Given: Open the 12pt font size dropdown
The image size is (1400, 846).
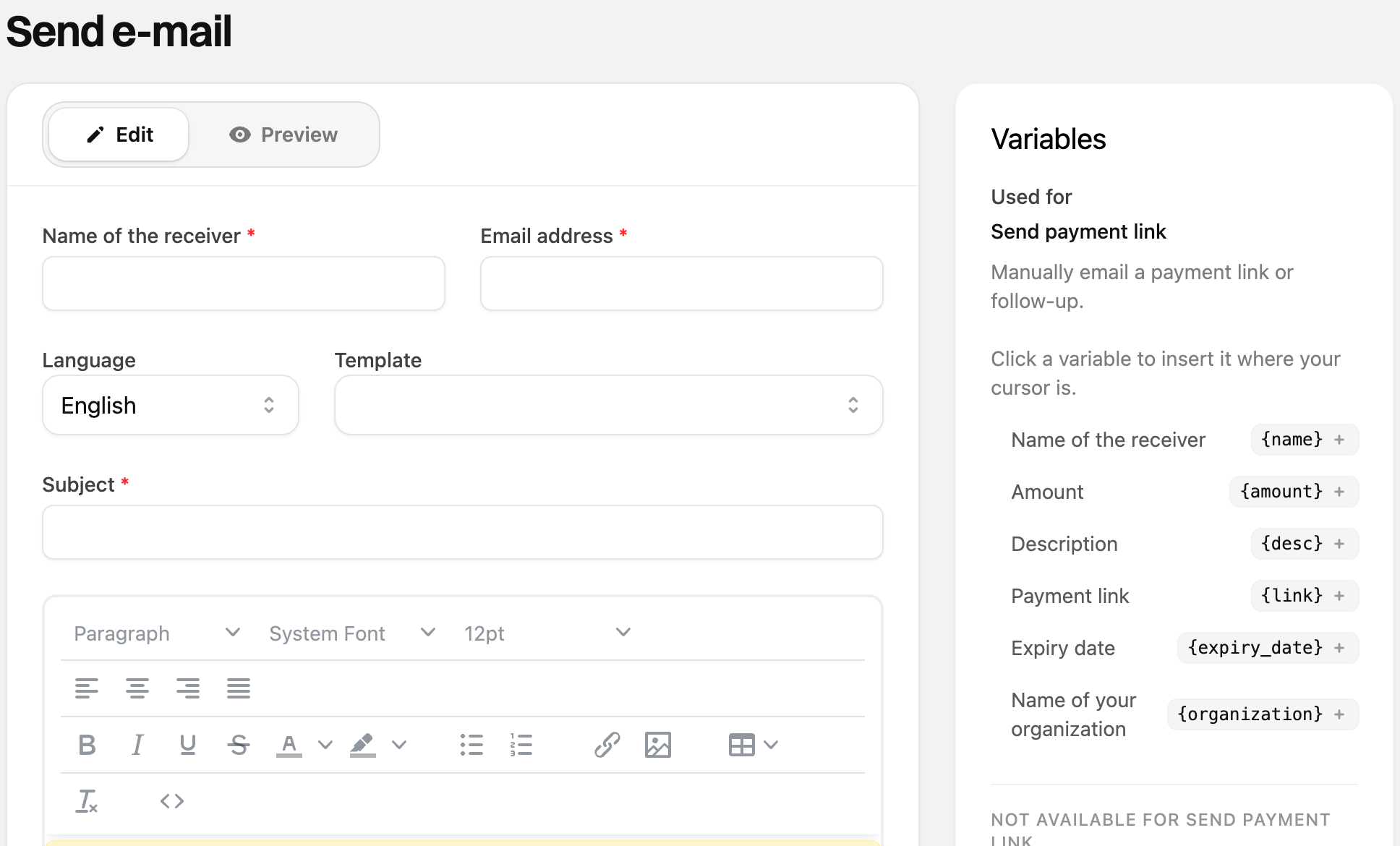Looking at the screenshot, I should 547,633.
